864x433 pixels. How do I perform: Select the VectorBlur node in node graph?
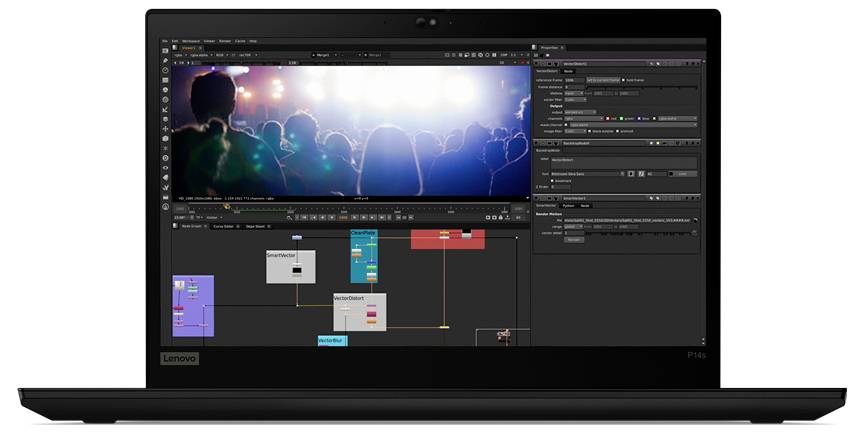(x=332, y=341)
